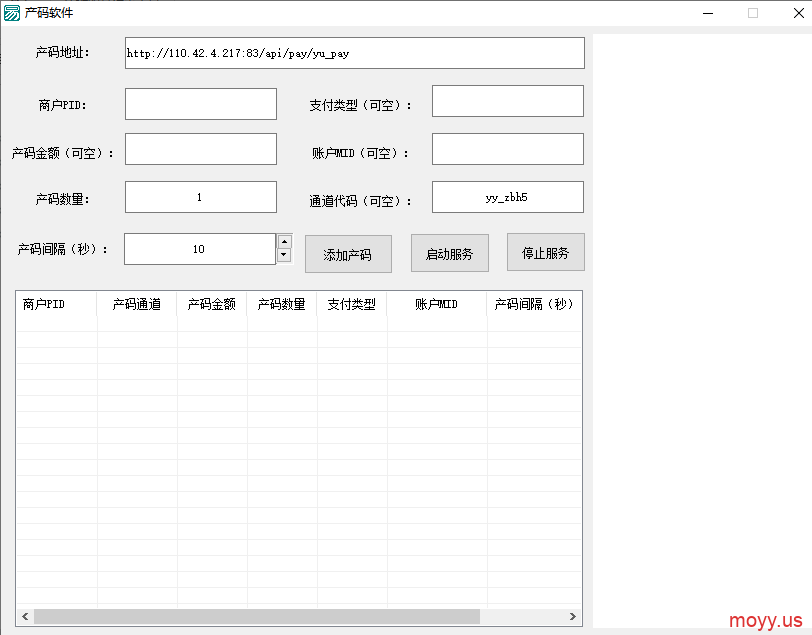Screen dimensions: 812x635
Task: Click the 产码通道 column header
Action: tap(137, 304)
